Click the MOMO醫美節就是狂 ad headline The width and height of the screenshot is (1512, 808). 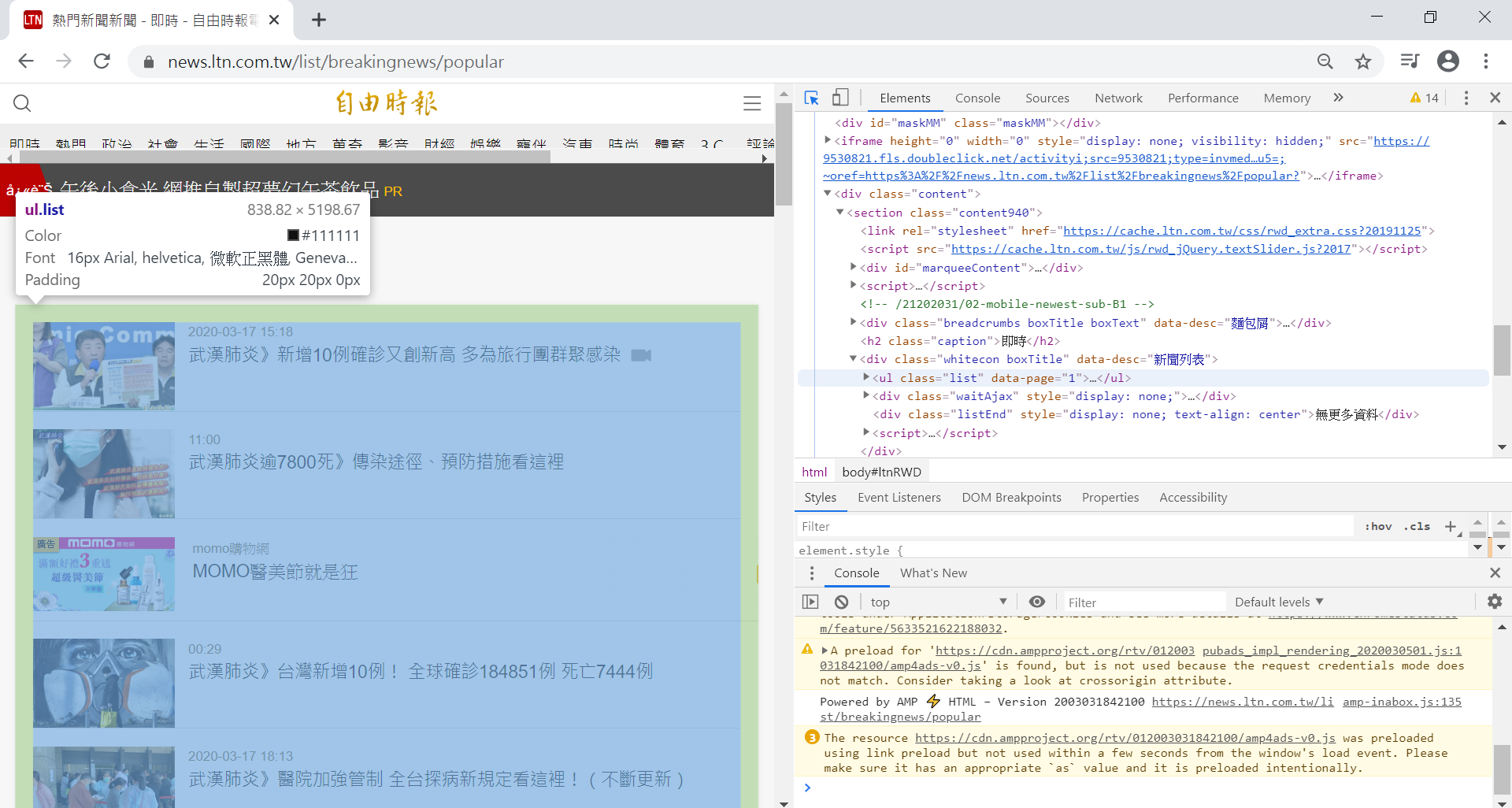[275, 572]
